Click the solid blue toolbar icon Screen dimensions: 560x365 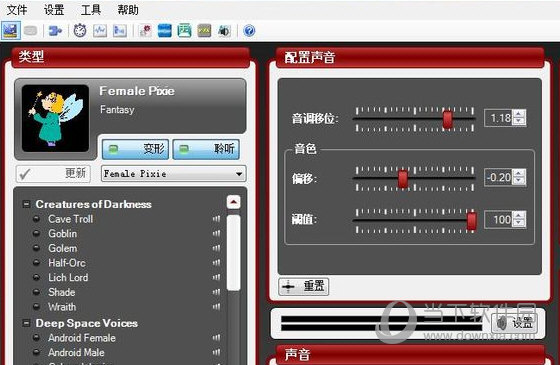tap(165, 31)
